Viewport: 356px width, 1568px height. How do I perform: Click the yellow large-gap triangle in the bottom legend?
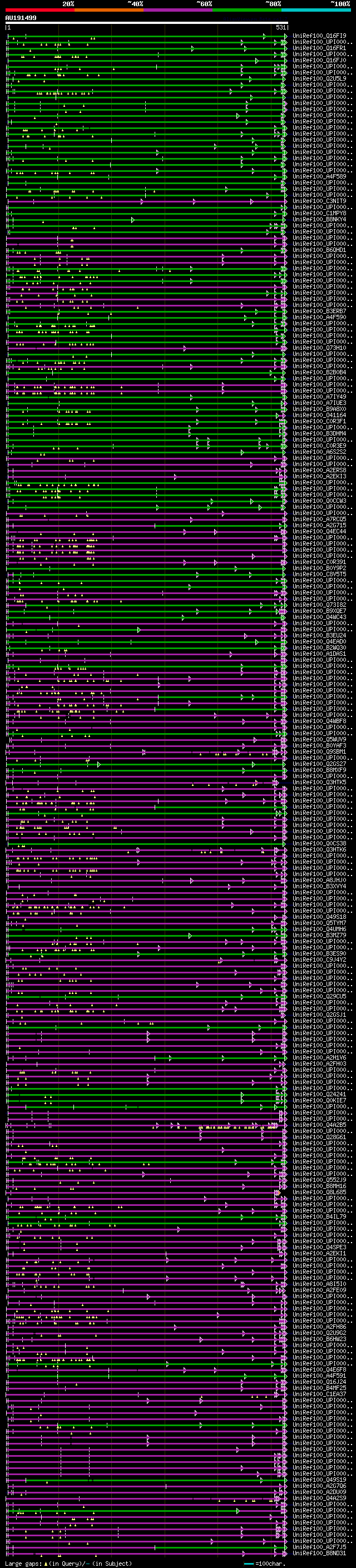(46, 1563)
